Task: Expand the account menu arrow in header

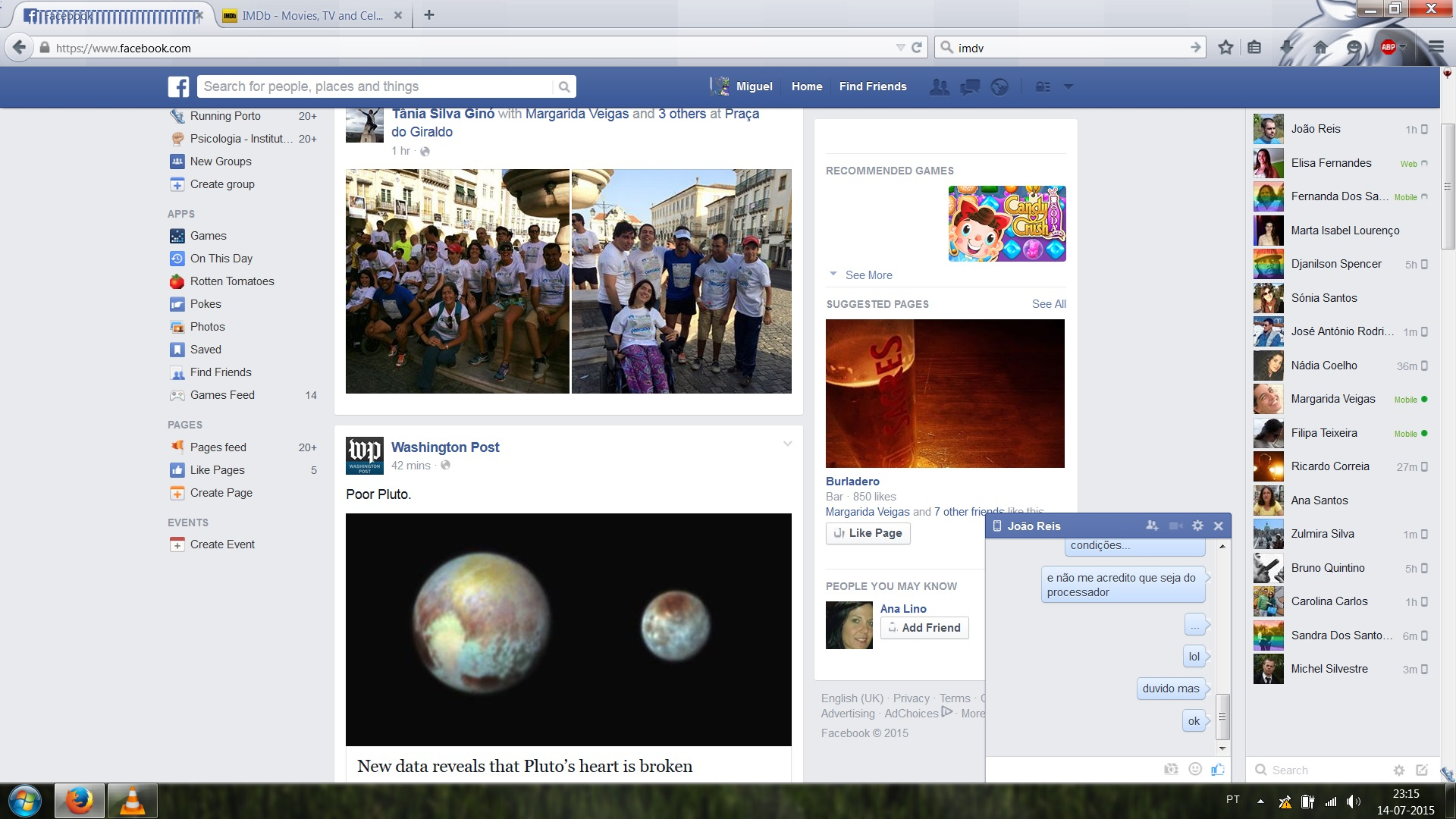Action: point(1068,86)
